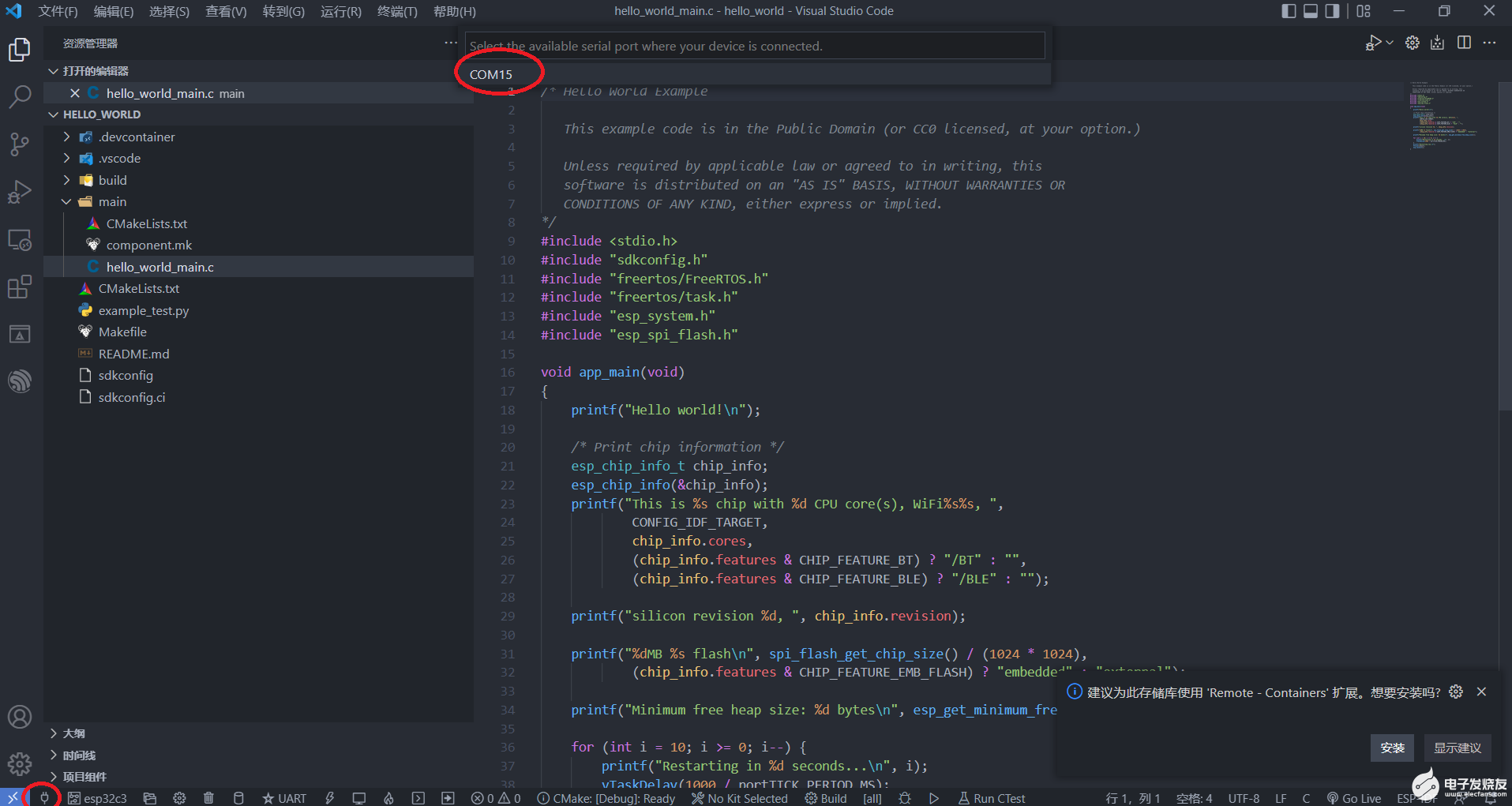Screen dimensions: 1512x806
Task: Open the Search view in activity bar
Action: (x=19, y=96)
